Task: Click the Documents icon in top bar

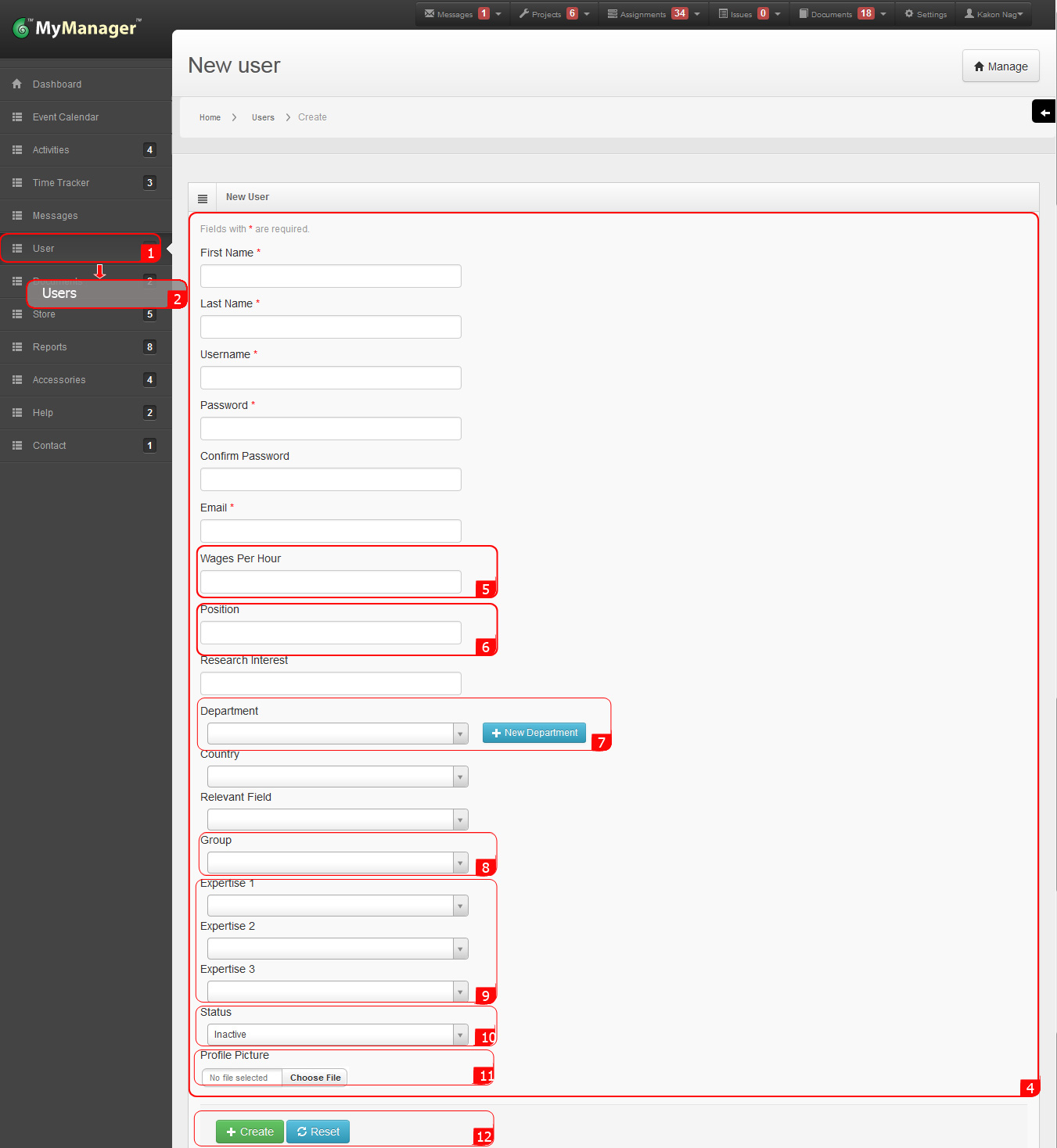Action: 804,14
